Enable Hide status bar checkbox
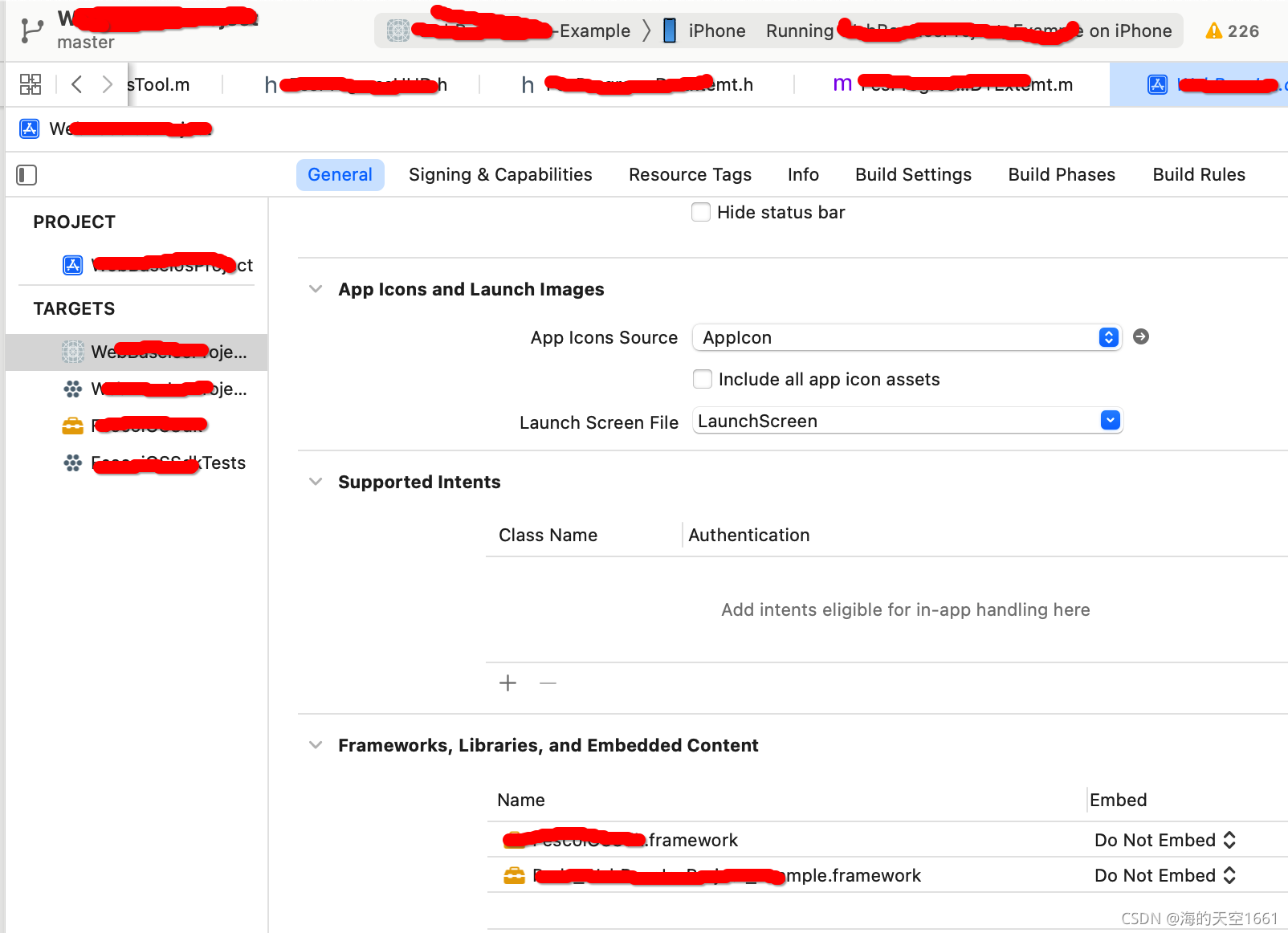Screen dimensions: 1288x933 pyautogui.click(x=701, y=212)
